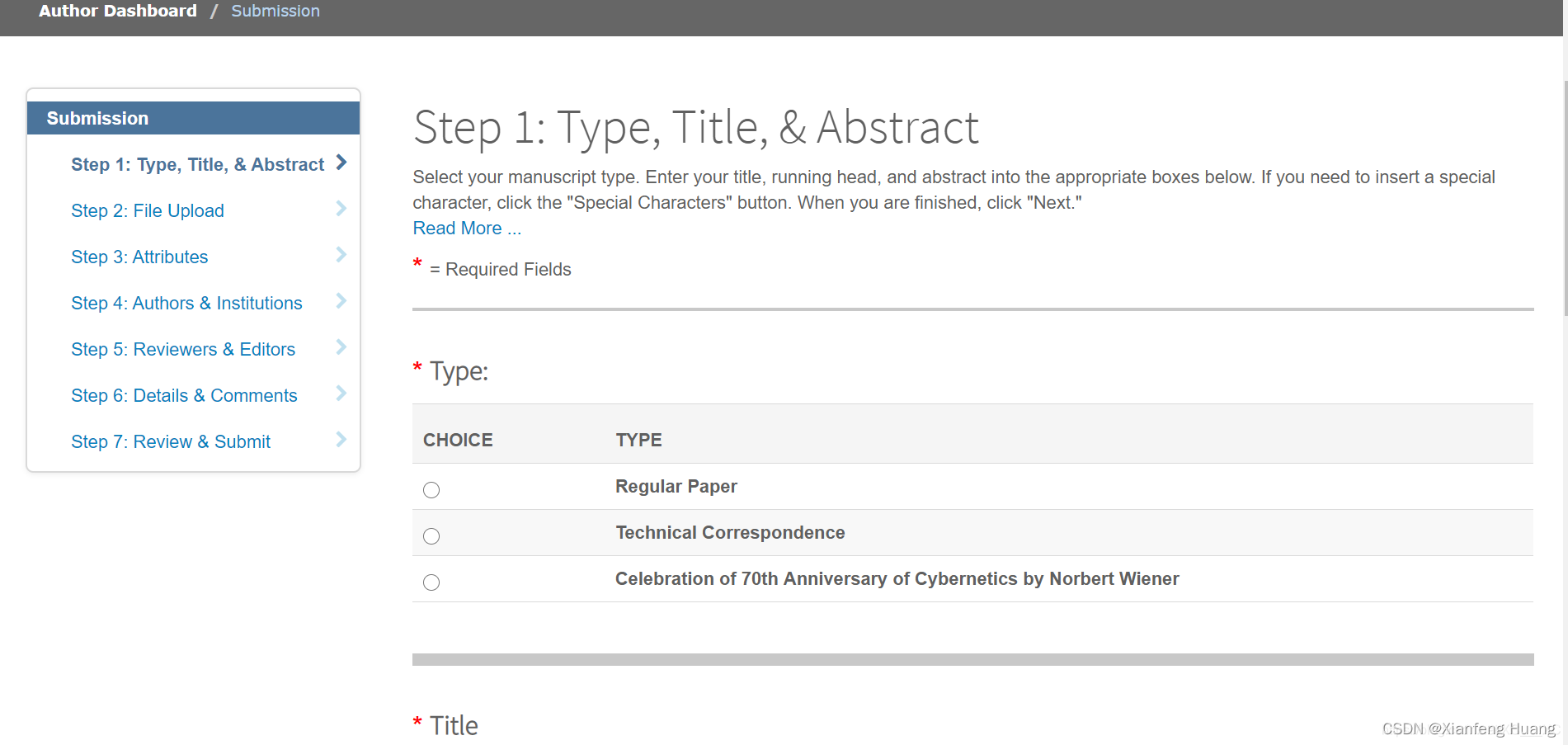
Task: Jump to Step 7: Review & Submit
Action: pos(171,442)
